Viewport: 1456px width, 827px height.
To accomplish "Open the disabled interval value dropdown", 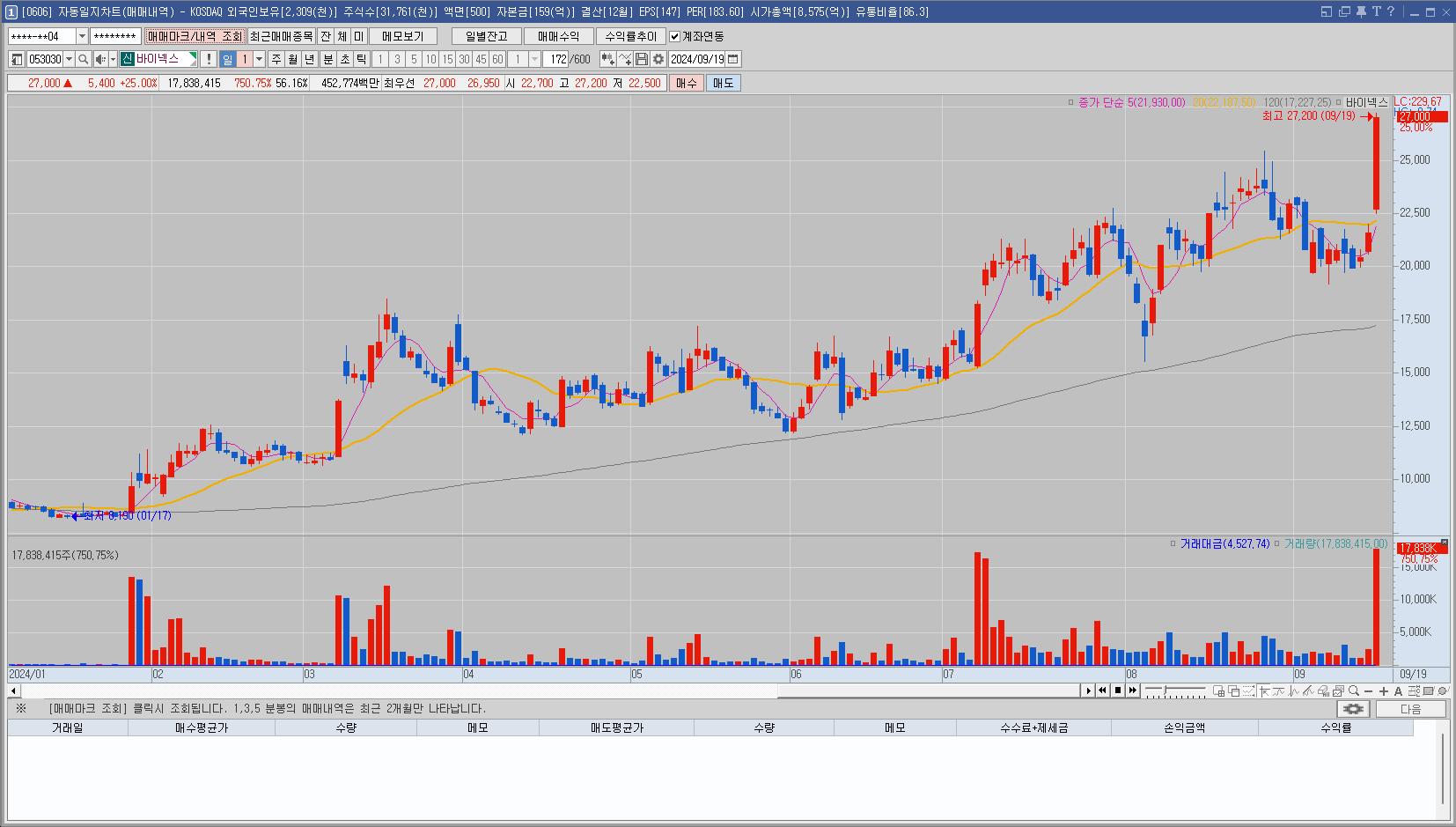I will point(534,59).
